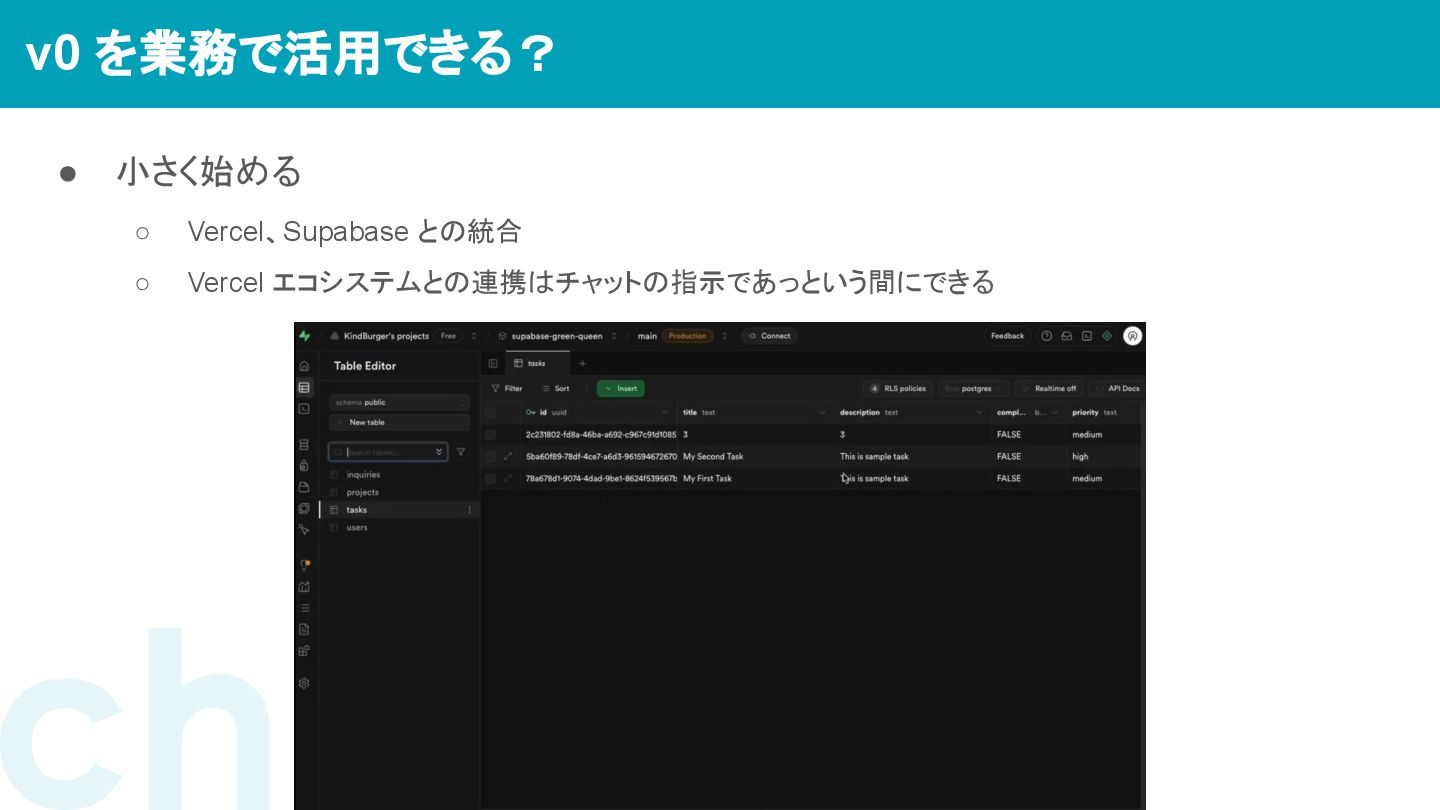The width and height of the screenshot is (1440, 810).
Task: Open the completed column header menu
Action: (x=1054, y=412)
